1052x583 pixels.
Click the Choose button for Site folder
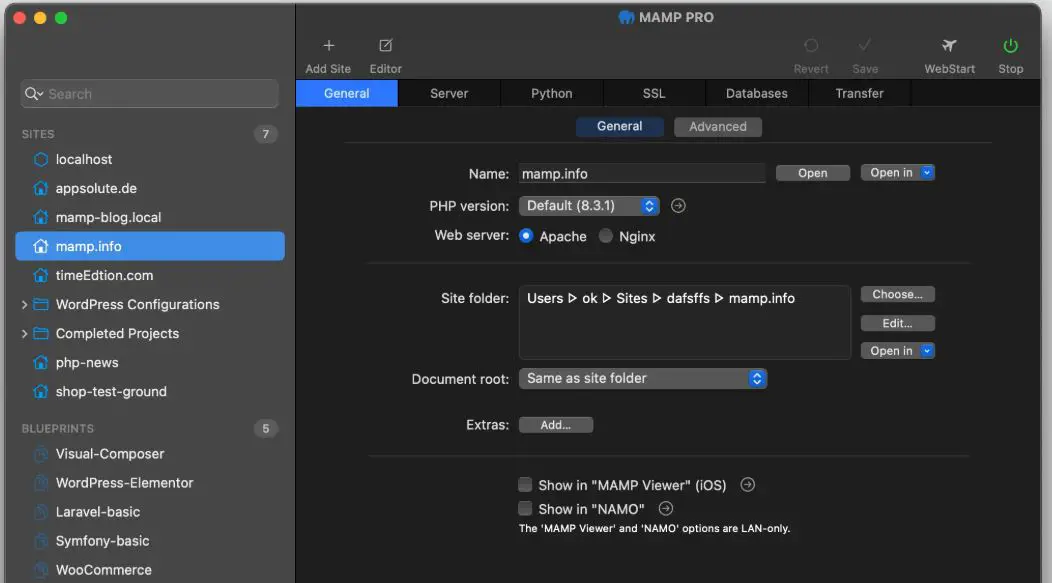[897, 293]
